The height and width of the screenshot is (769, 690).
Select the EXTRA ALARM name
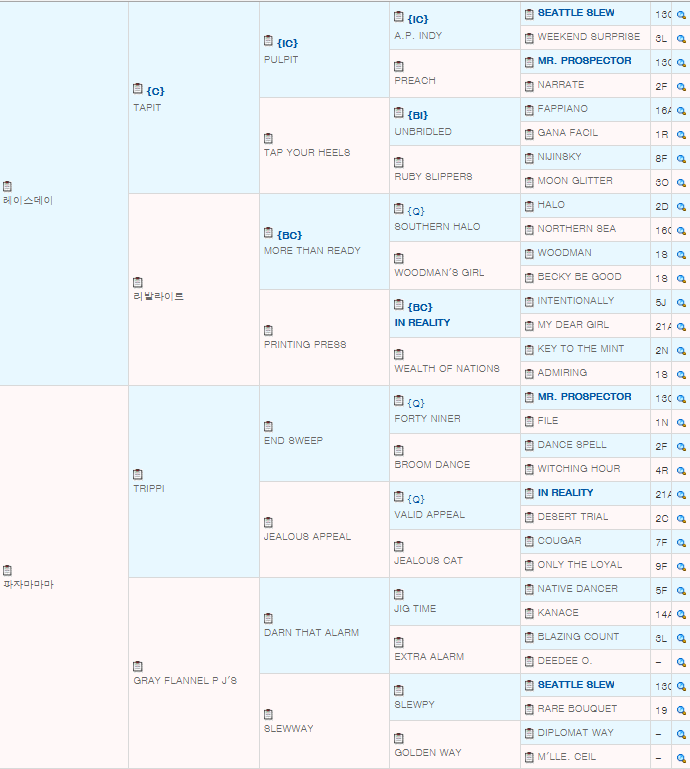tap(429, 657)
